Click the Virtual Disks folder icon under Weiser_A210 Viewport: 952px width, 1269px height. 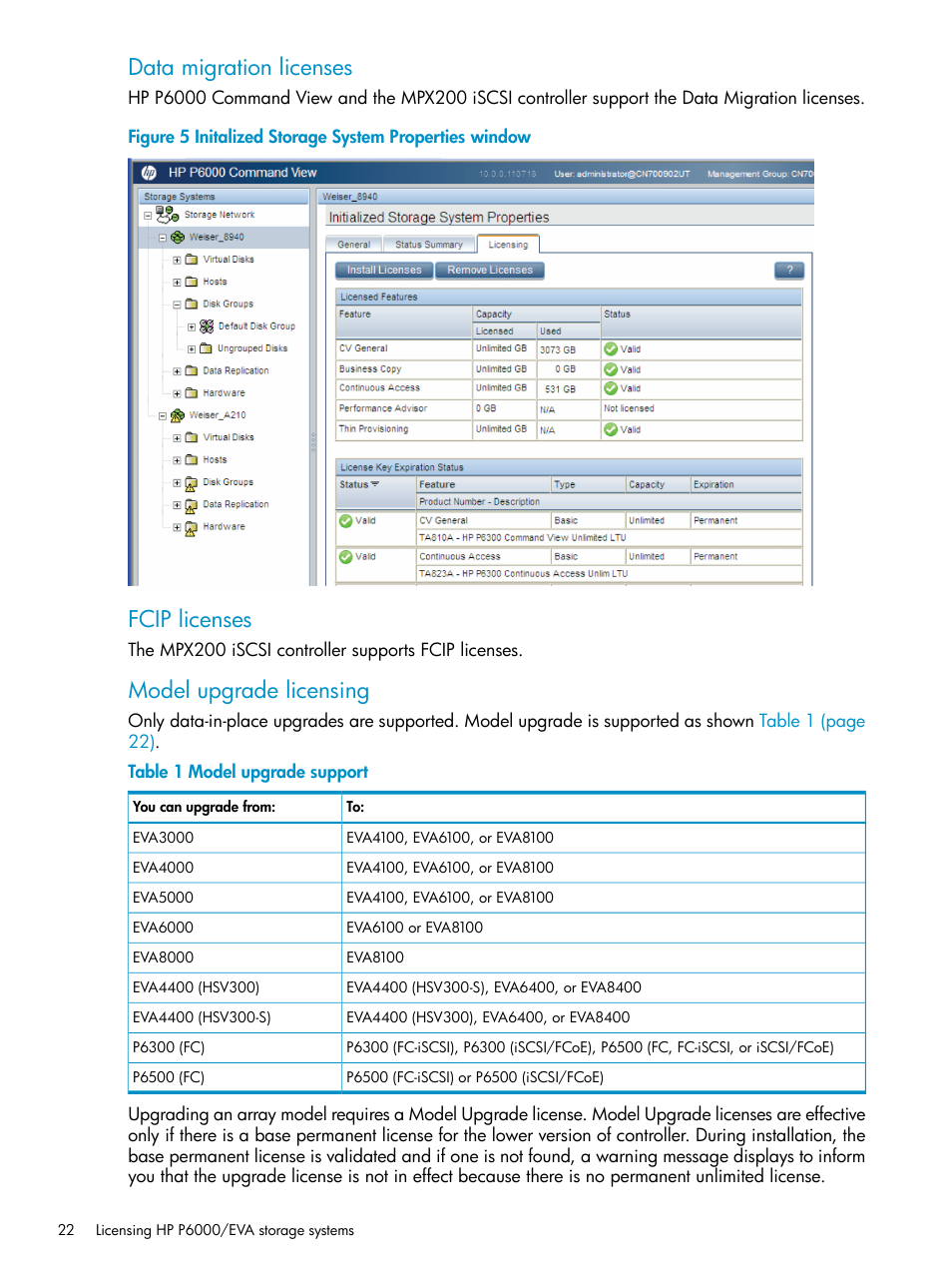coord(192,437)
